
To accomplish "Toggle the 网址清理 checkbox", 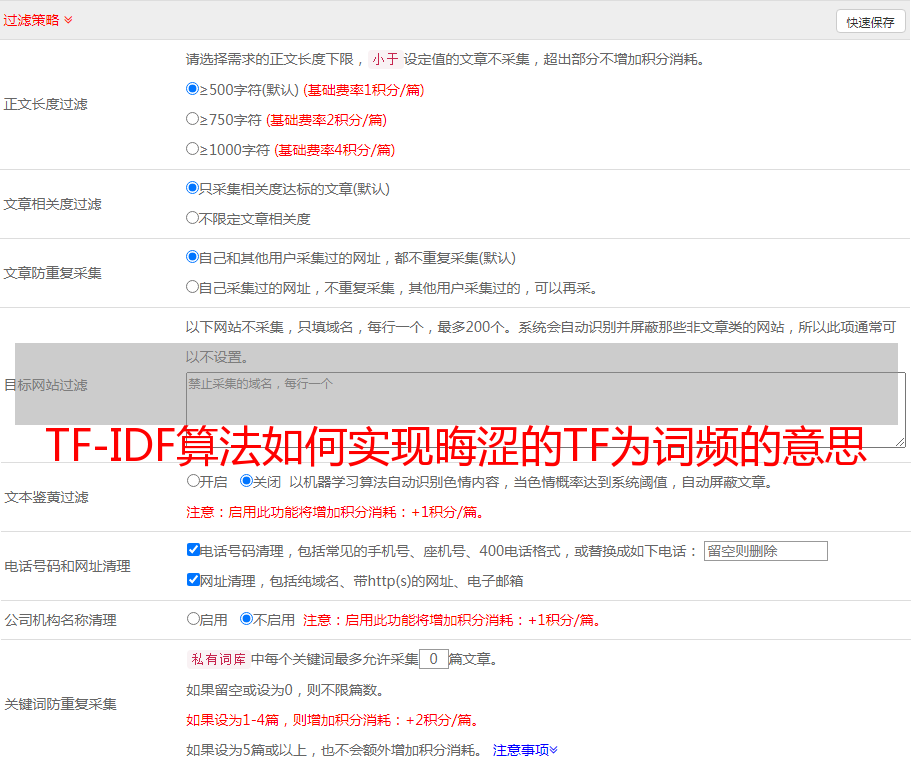I will click(193, 580).
